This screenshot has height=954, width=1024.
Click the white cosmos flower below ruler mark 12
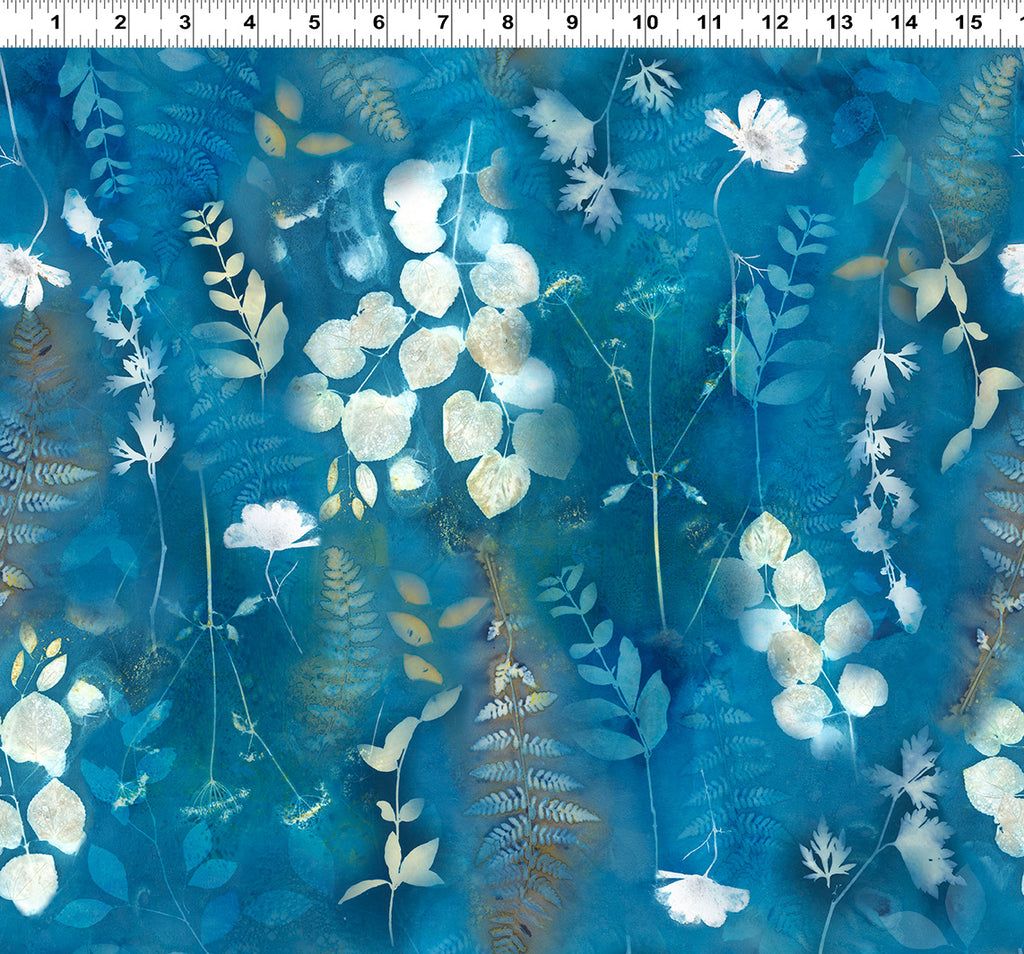pyautogui.click(x=760, y=130)
